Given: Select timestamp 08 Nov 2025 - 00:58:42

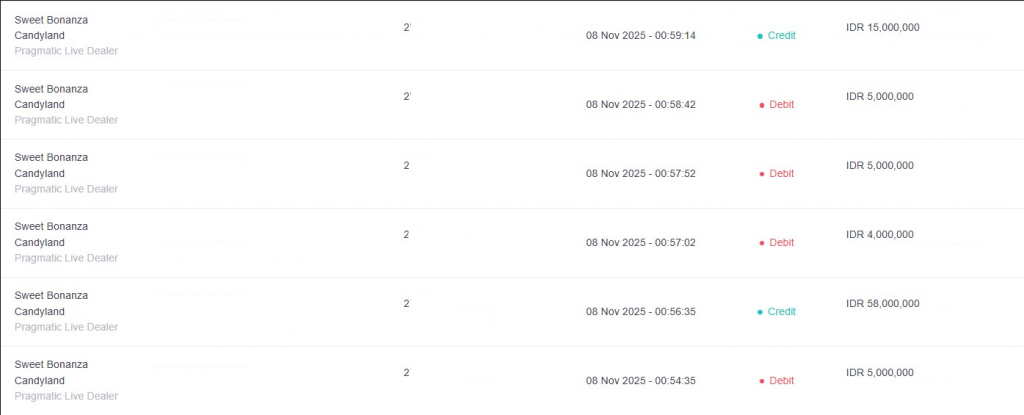Looking at the screenshot, I should point(640,105).
